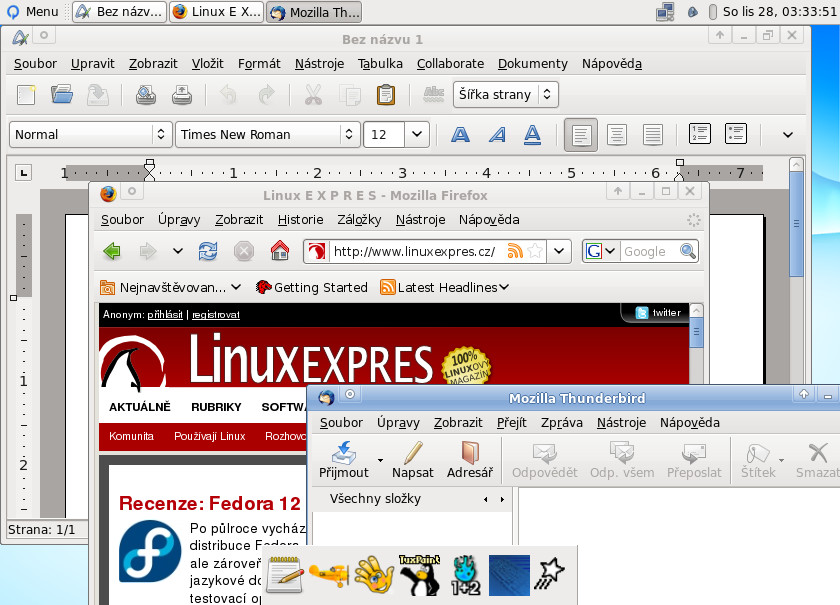The image size is (840, 605).
Task: Toggle centered text alignment in Writer
Action: point(617,134)
